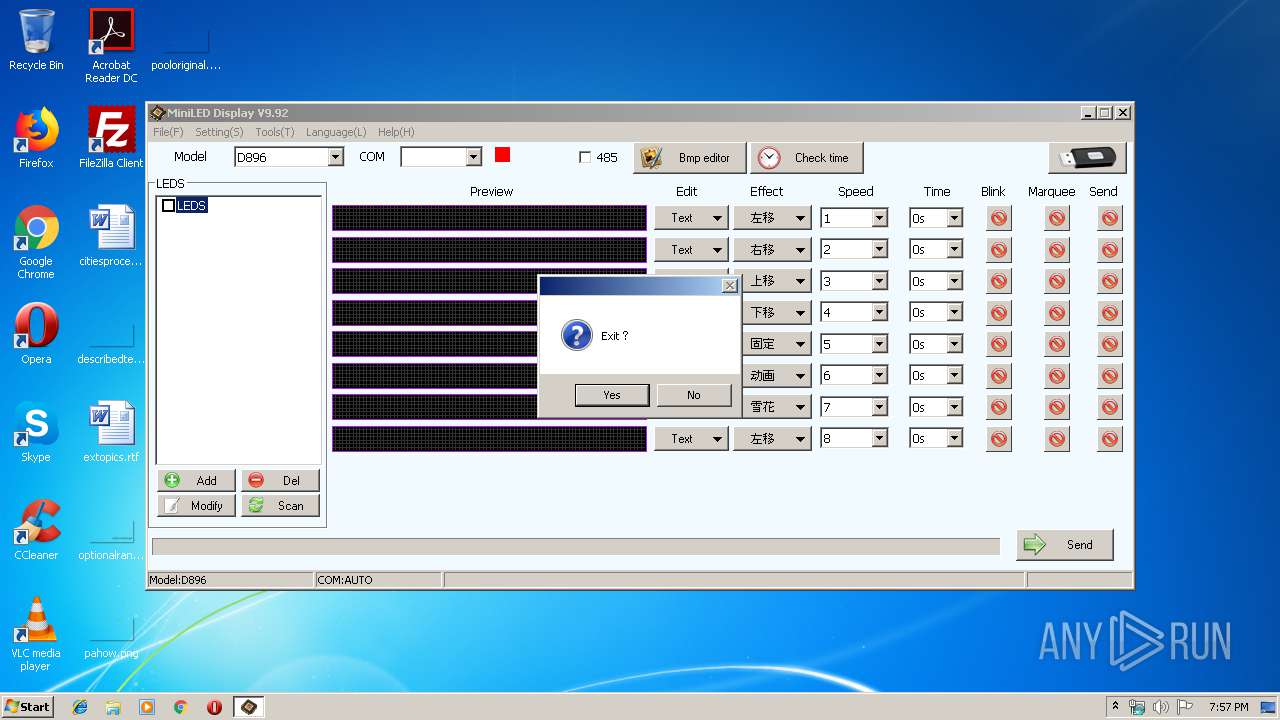The width and height of the screenshot is (1280, 720).
Task: Open CCleaner desktop shortcut
Action: point(36,530)
